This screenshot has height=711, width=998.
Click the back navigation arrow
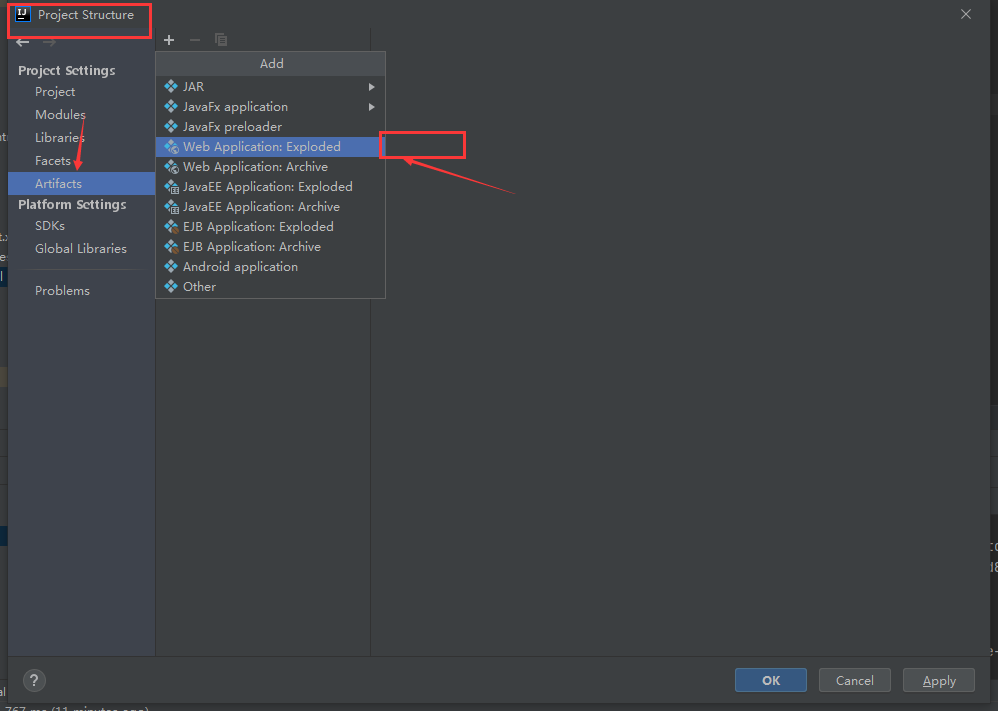[23, 42]
